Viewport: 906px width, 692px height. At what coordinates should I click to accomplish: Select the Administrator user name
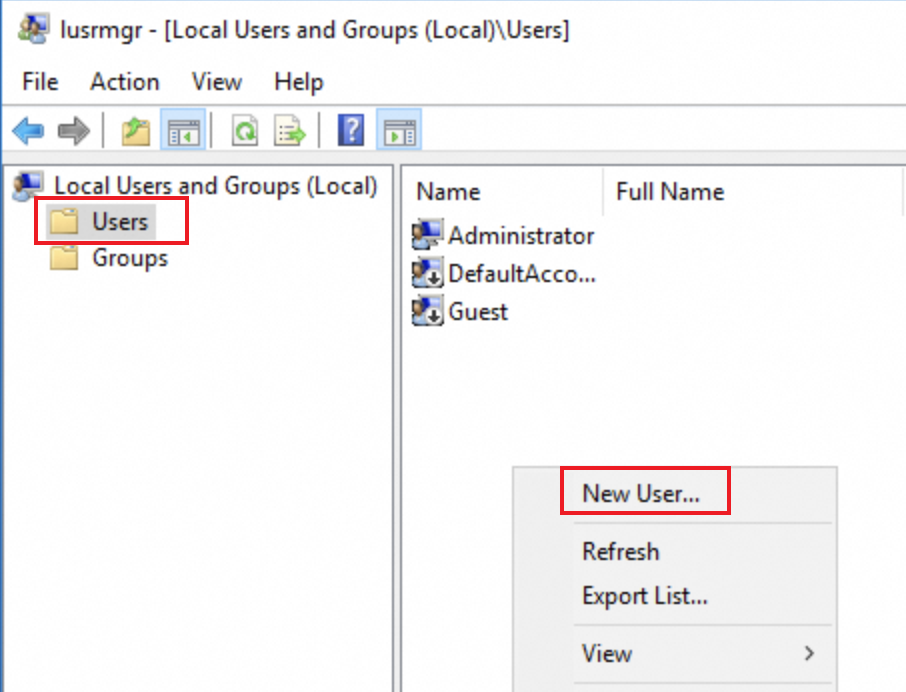(x=521, y=236)
